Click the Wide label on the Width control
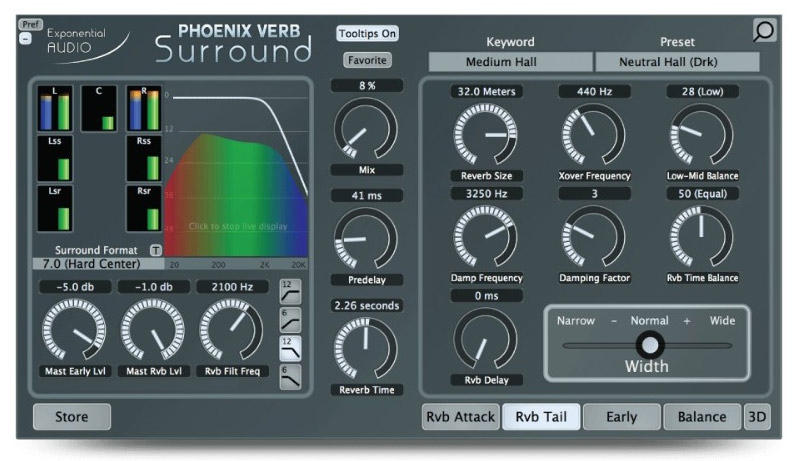The image size is (800, 461). point(722,321)
